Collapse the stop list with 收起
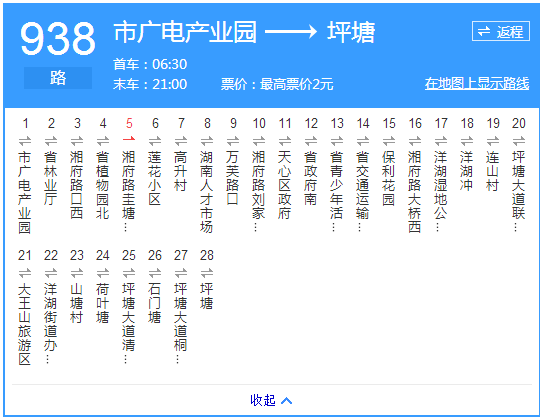Image resolution: width=540 pixels, height=417 pixels. pyautogui.click(x=271, y=400)
